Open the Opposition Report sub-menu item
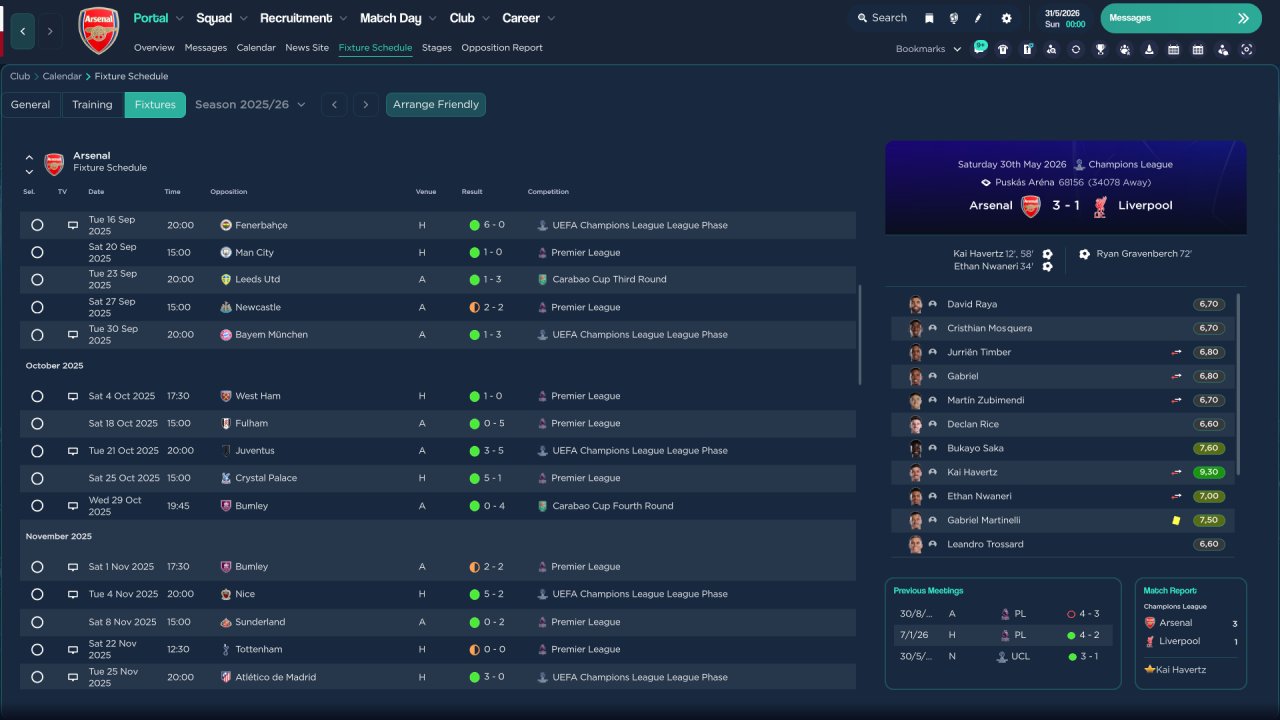1280x720 pixels. (501, 48)
